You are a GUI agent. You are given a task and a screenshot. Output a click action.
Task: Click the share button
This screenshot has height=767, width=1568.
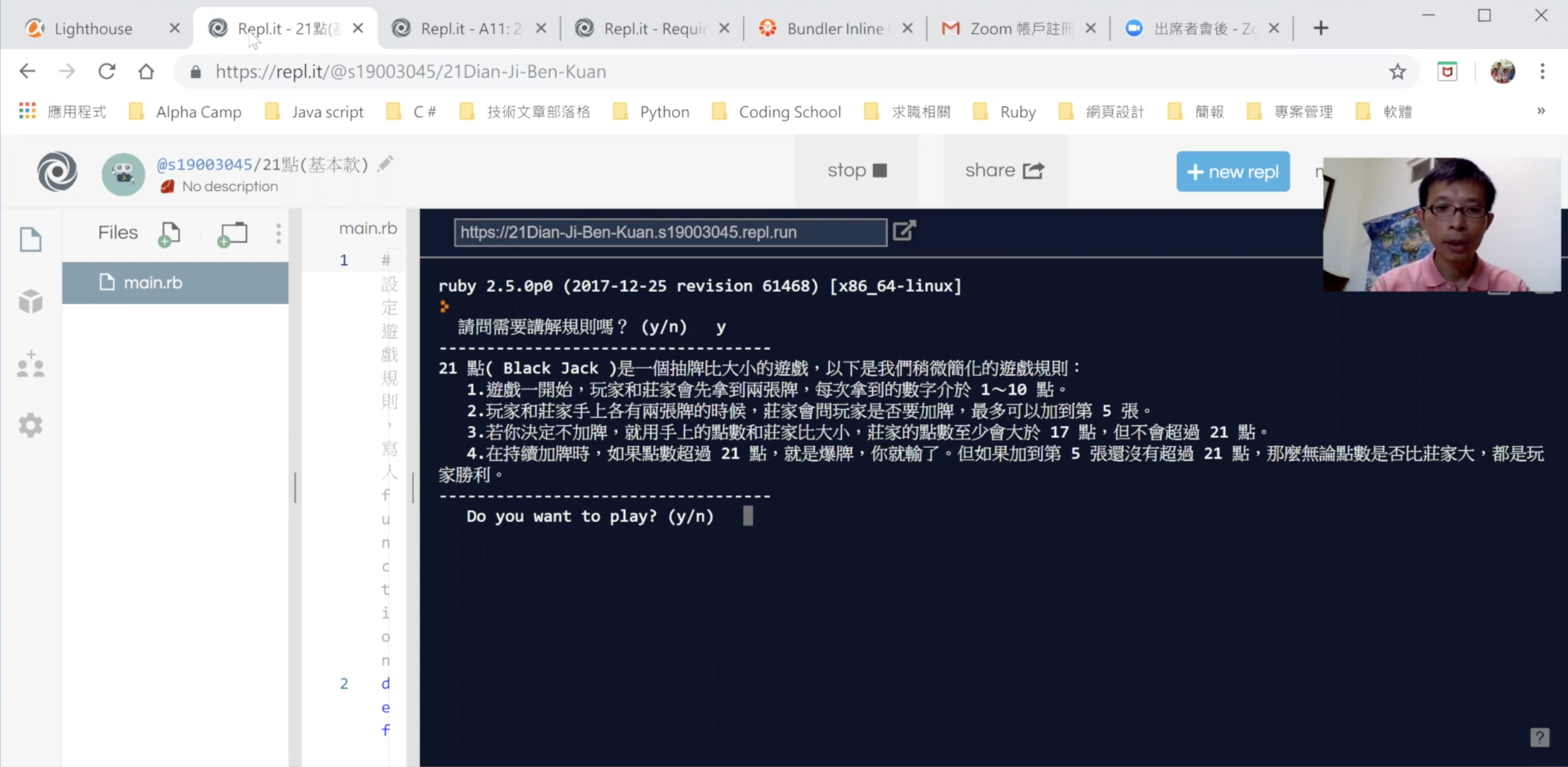pos(1005,171)
